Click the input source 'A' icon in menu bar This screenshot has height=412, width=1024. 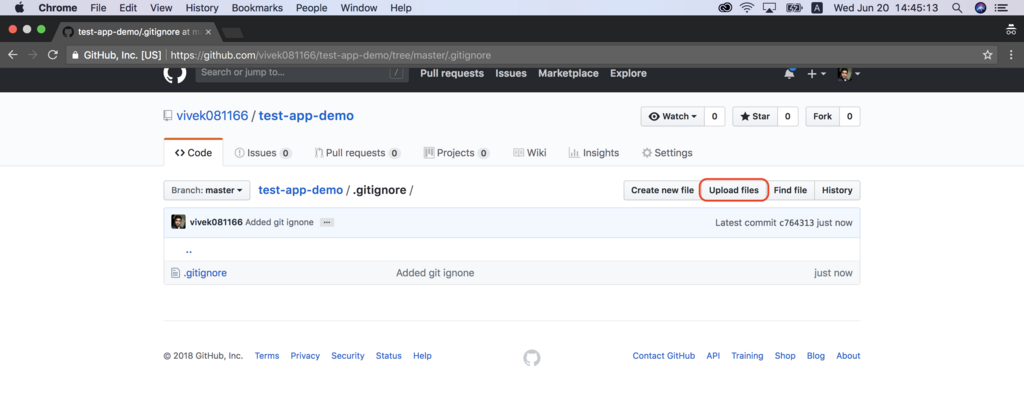[816, 8]
